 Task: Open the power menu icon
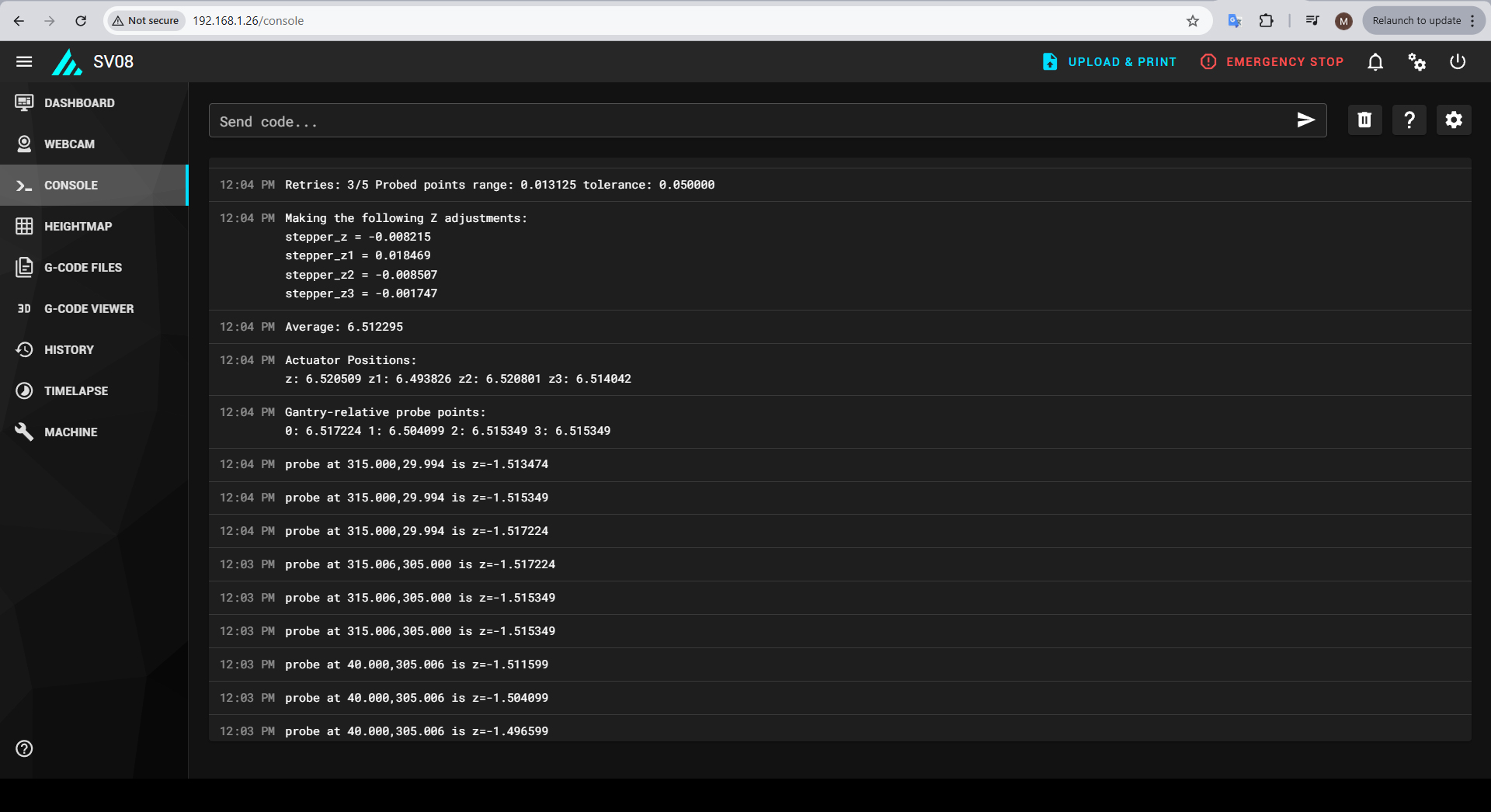[x=1458, y=62]
